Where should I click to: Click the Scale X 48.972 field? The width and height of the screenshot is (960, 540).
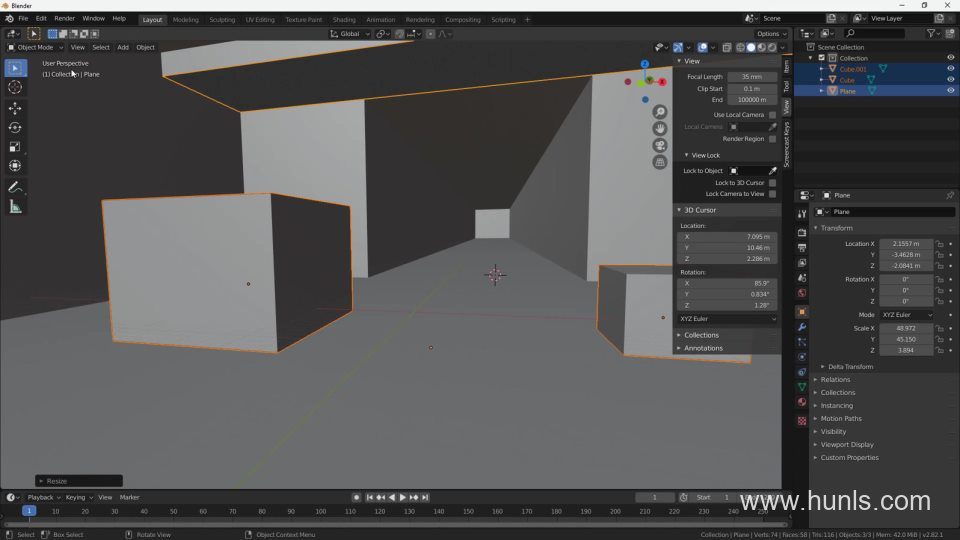click(906, 328)
